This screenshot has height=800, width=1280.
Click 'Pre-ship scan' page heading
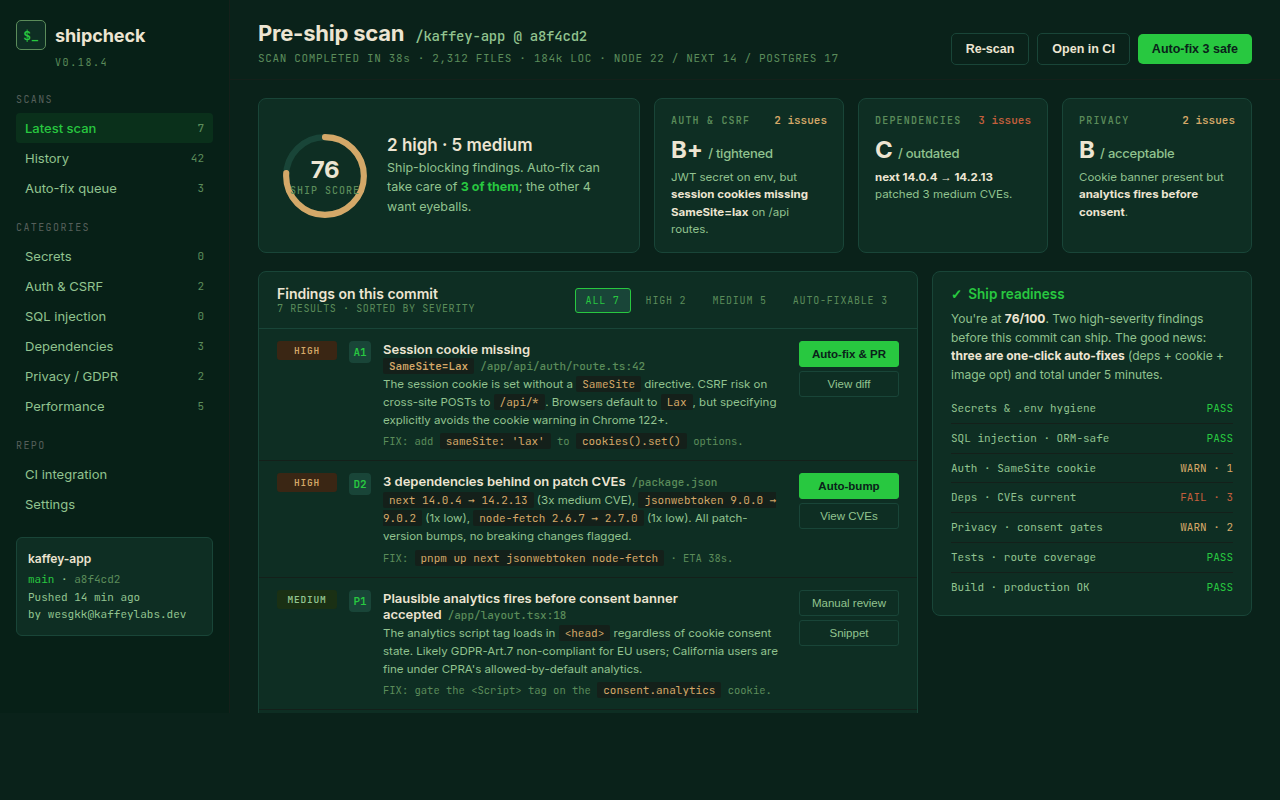click(331, 33)
